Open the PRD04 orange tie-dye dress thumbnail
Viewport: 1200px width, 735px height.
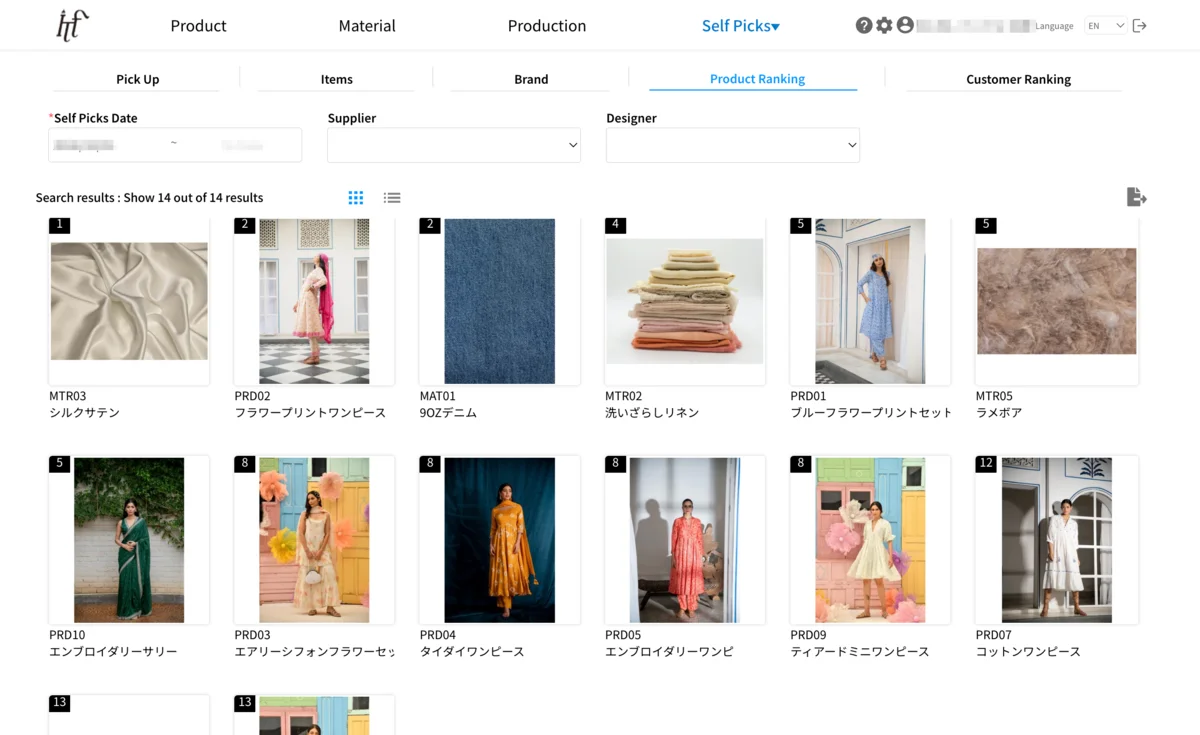500,540
